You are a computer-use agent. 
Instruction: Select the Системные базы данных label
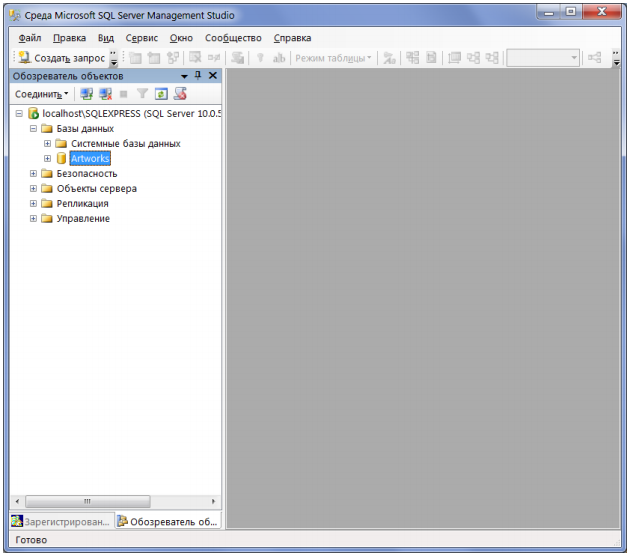click(126, 143)
